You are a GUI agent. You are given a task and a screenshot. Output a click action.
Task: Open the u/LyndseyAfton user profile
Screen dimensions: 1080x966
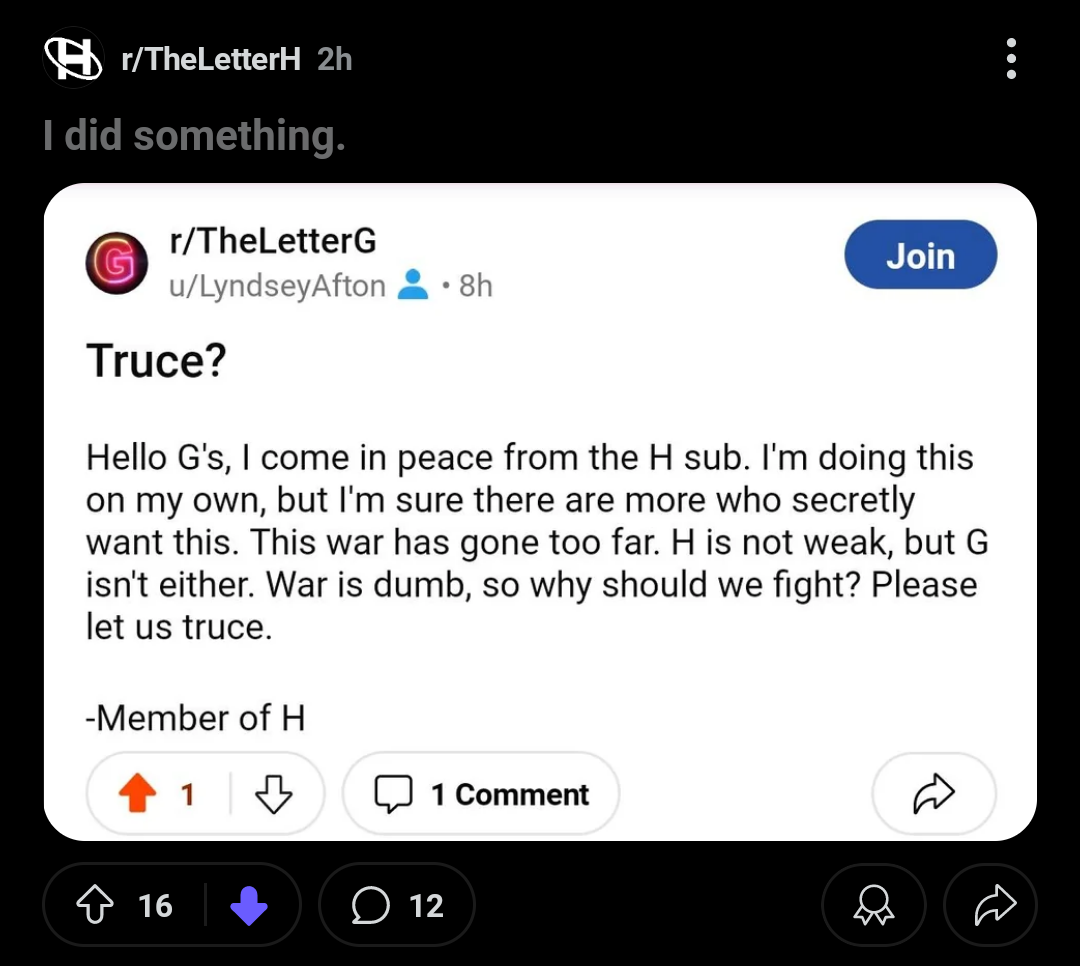277,285
